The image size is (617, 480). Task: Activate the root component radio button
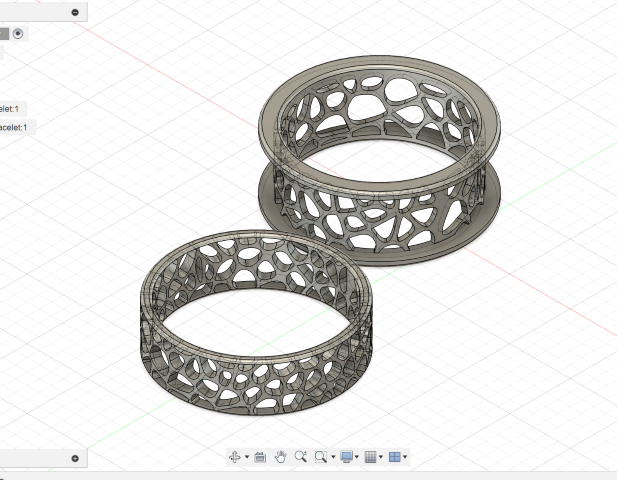19,33
